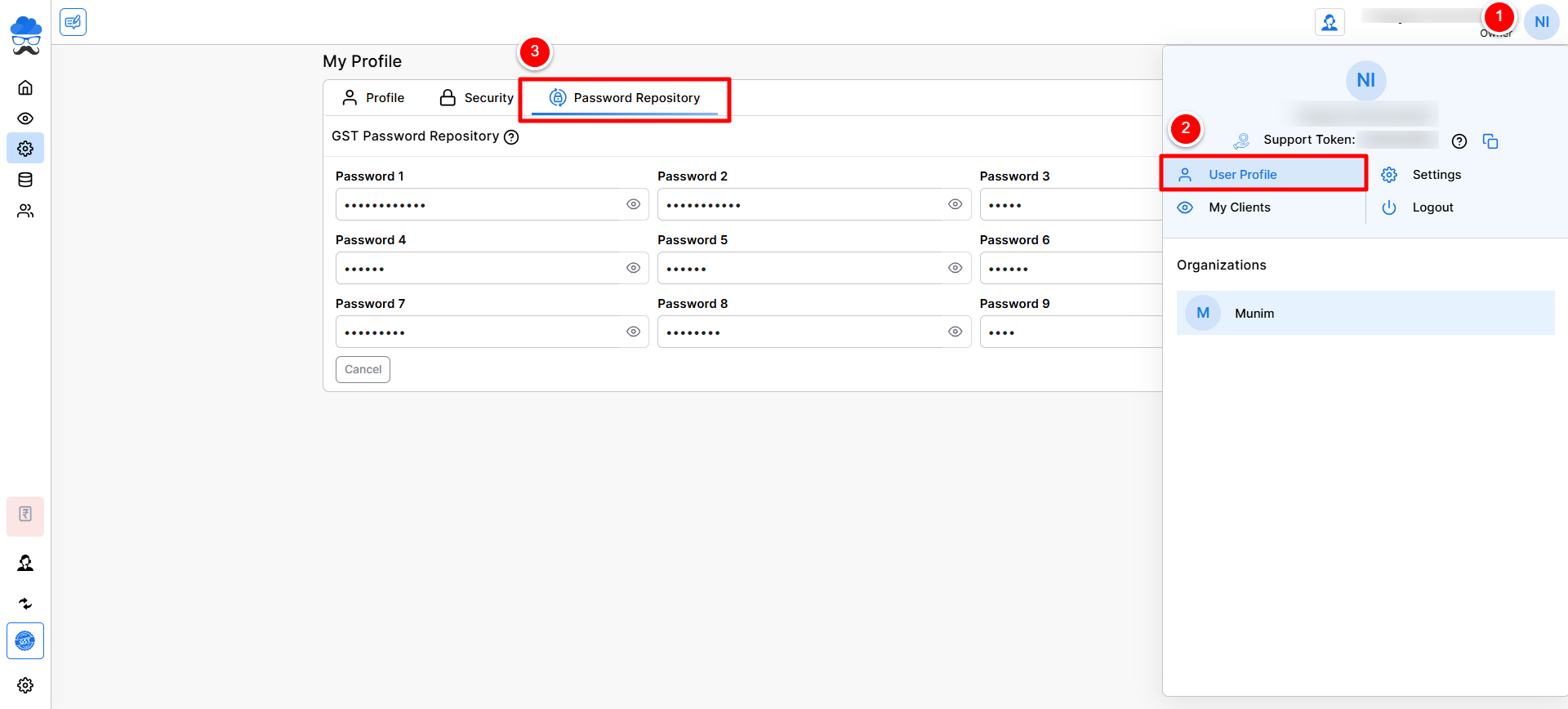This screenshot has height=709, width=1568.
Task: Copy the support token with the copy icon
Action: click(1490, 141)
